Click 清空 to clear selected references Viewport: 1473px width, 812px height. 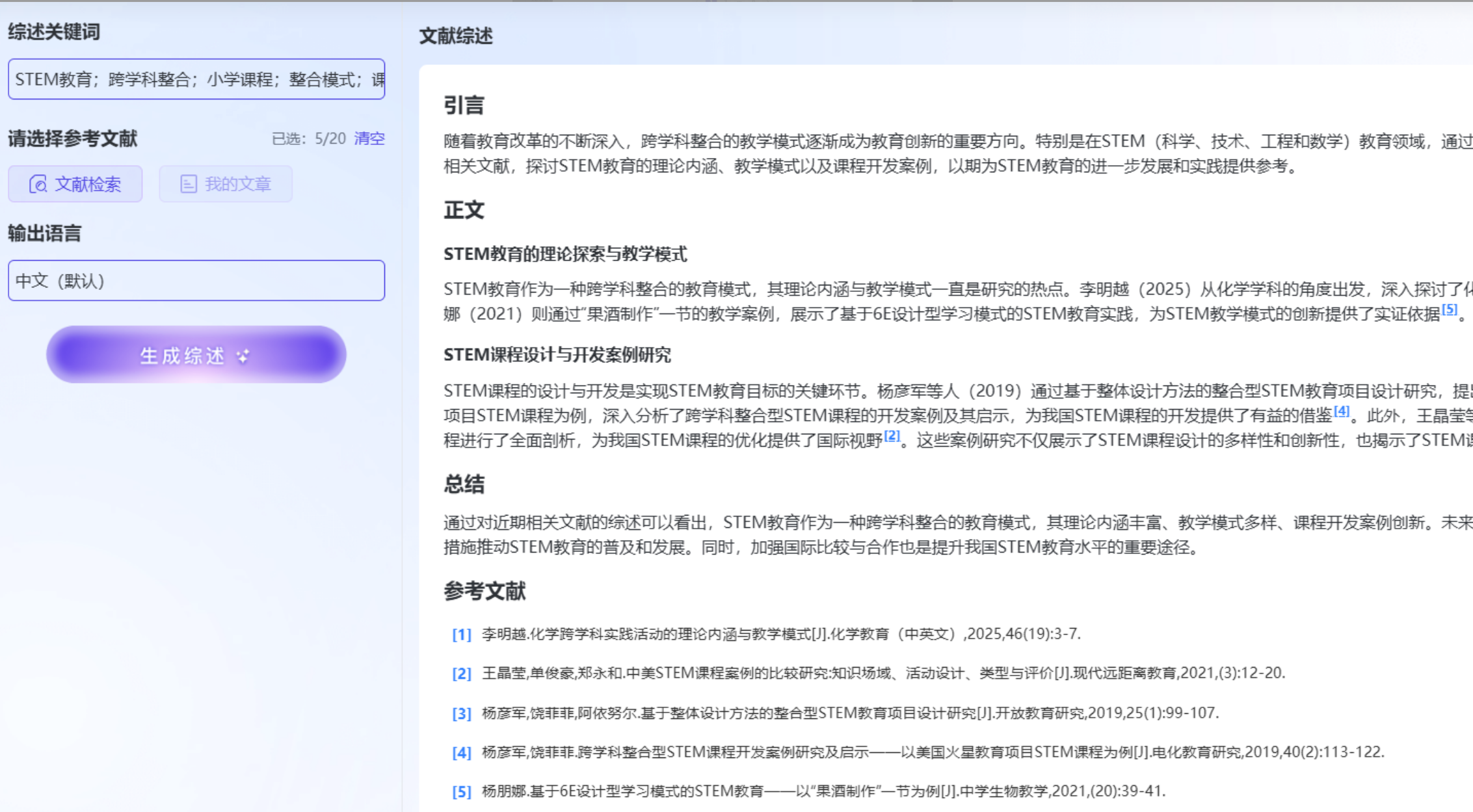click(x=369, y=138)
